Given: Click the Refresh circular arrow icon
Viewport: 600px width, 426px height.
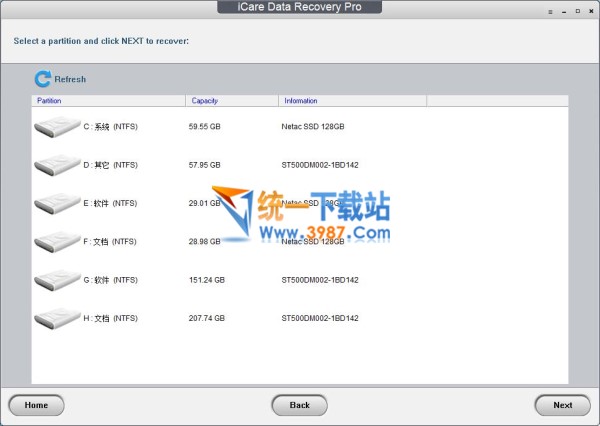Looking at the screenshot, I should pos(42,79).
